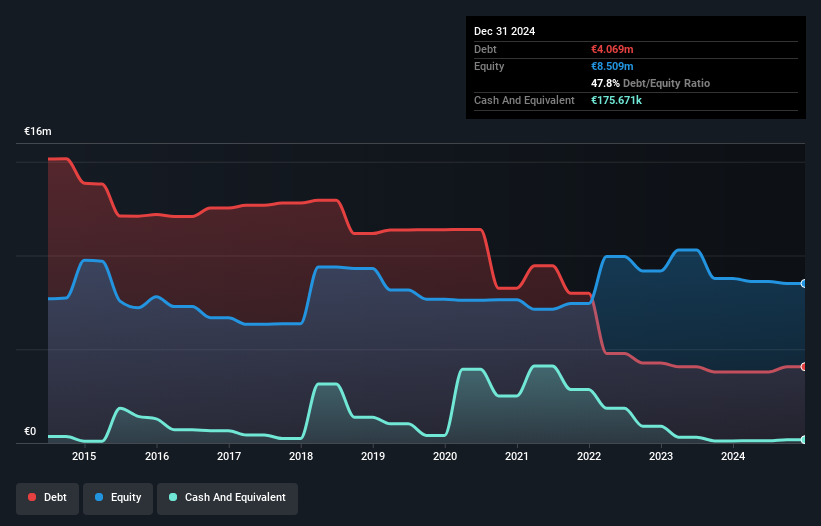Click the €4.069m debt value
The height and width of the screenshot is (526, 821).
612,49
